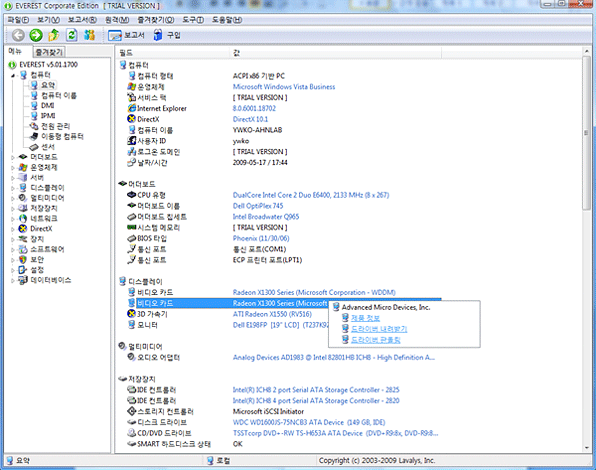
Task: Open the 원격(M) menu
Action: coord(117,20)
